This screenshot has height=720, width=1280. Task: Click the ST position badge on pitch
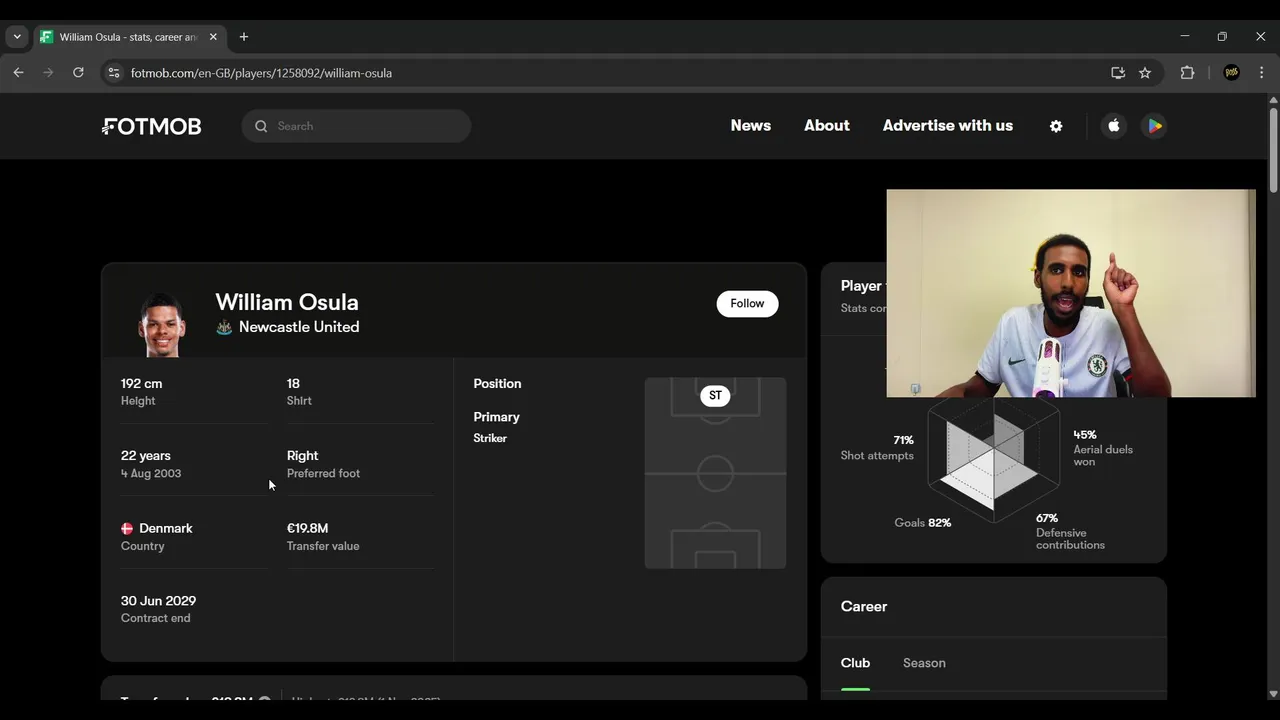click(715, 396)
